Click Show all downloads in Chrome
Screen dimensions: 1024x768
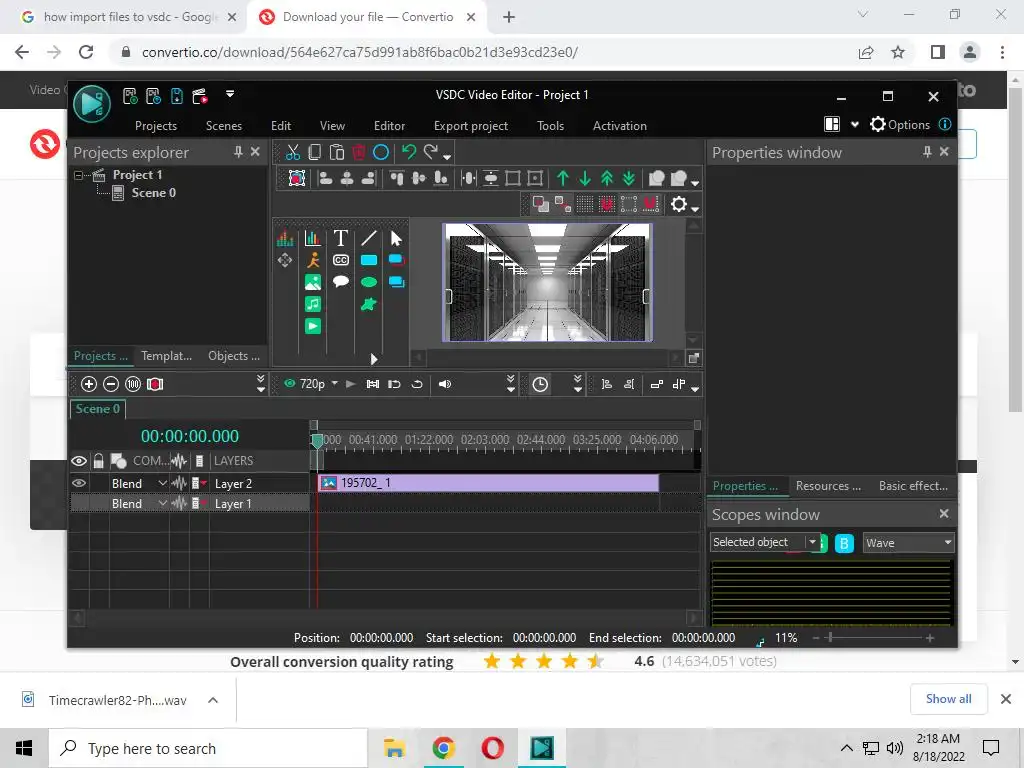(x=948, y=699)
